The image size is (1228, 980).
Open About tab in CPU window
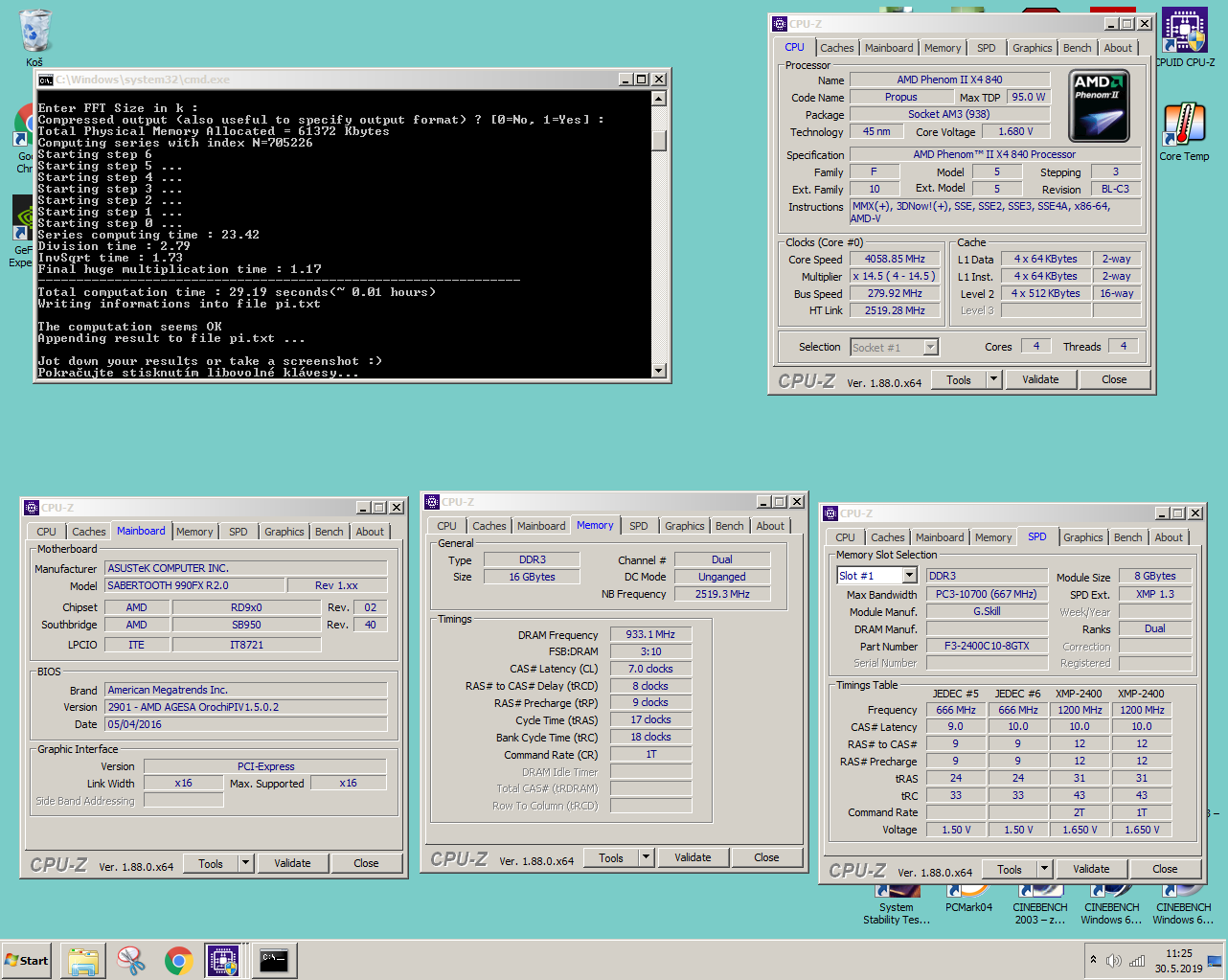click(x=1118, y=48)
